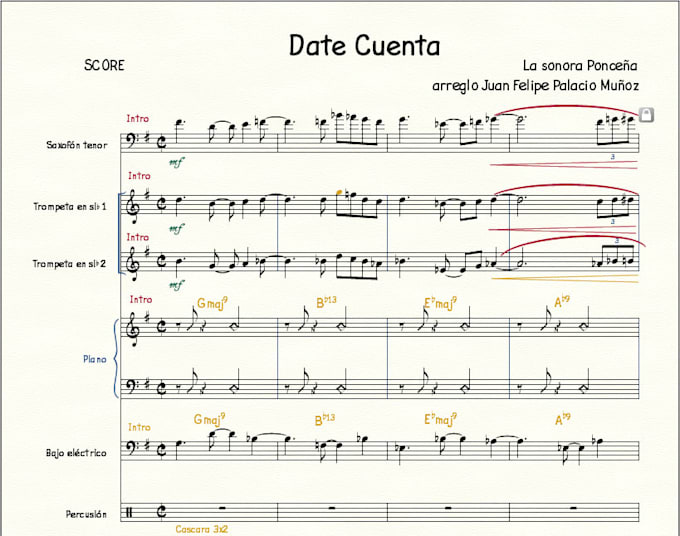Click the whole rest in Percusión's last measure
Viewport: 680px width, 536px height.
tap(574, 508)
